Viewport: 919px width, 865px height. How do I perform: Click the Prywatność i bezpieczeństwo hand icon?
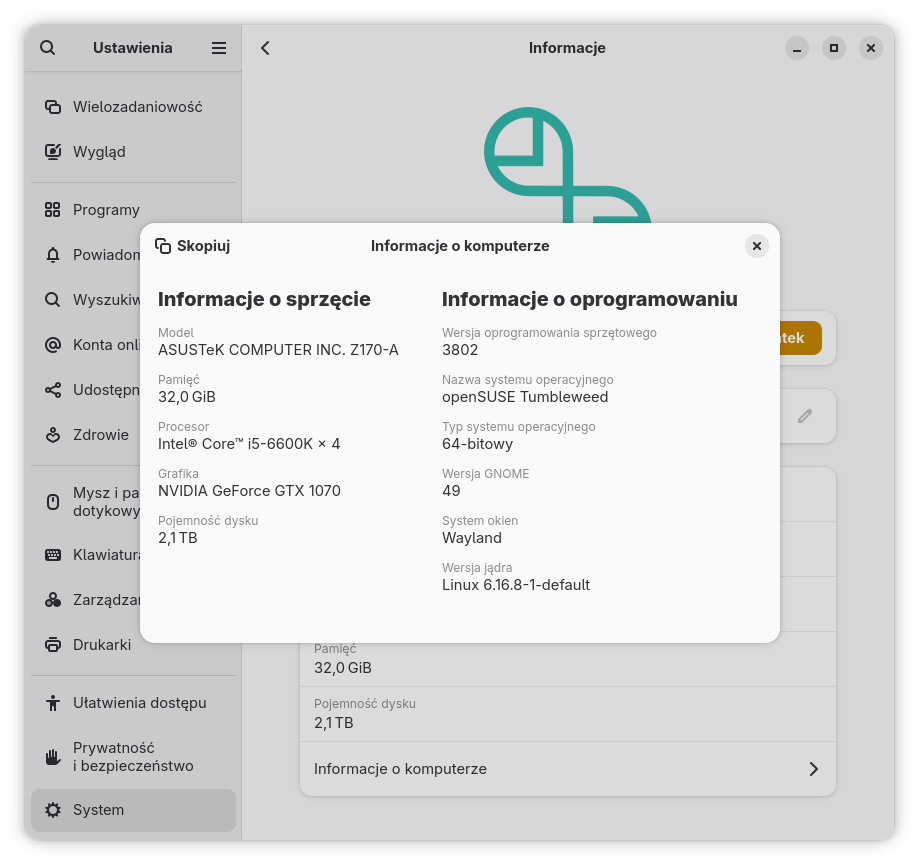(x=53, y=757)
